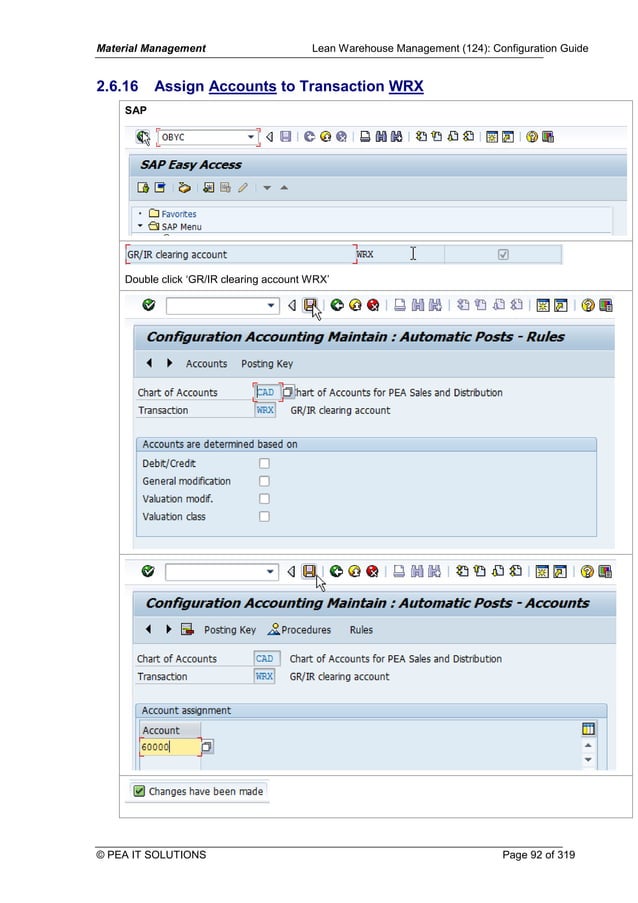This screenshot has width=638, height=903.
Task: Toggle the Debit/Credit checkbox
Action: [264, 463]
